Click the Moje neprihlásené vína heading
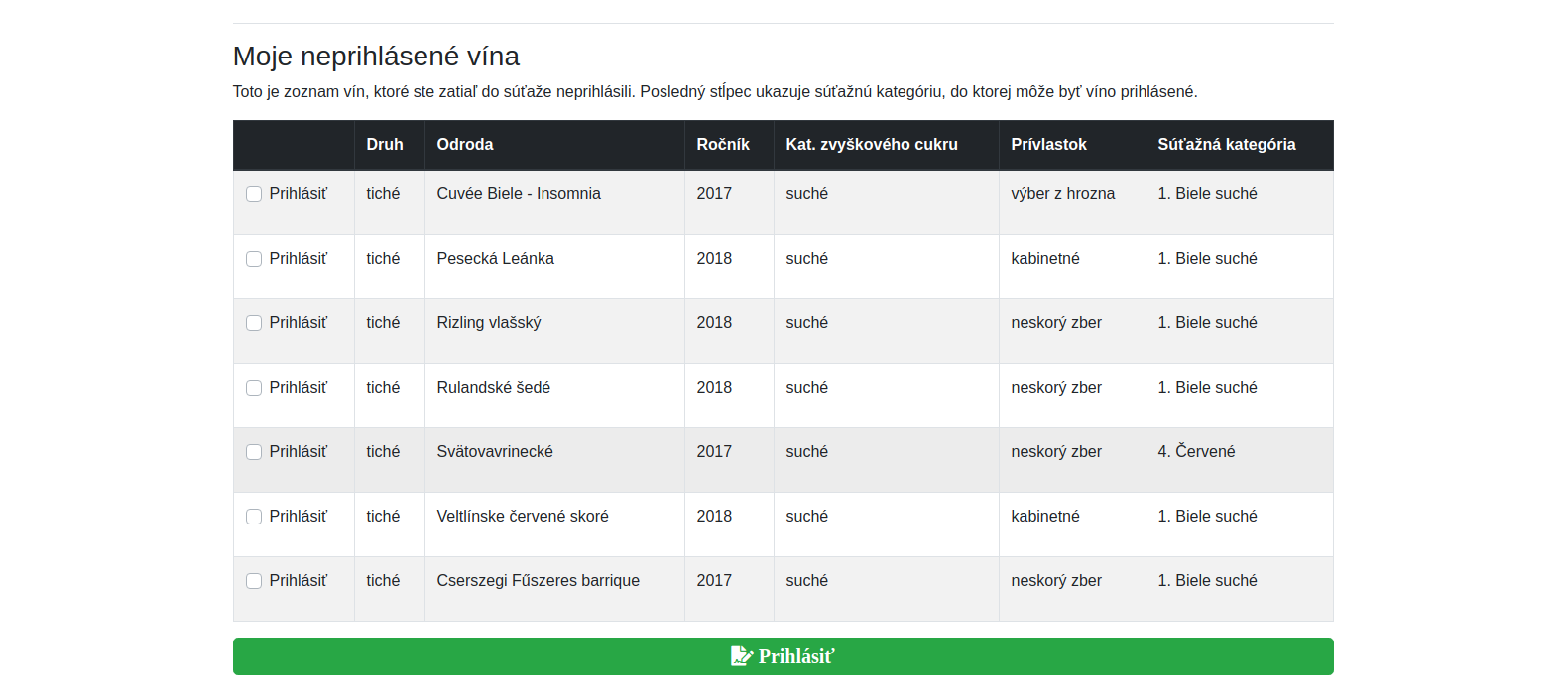Image resolution: width=1568 pixels, height=699 pixels. pos(376,57)
